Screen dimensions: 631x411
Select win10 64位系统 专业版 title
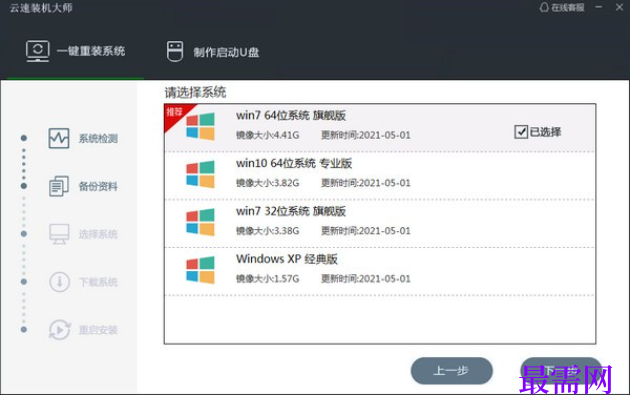[294, 163]
